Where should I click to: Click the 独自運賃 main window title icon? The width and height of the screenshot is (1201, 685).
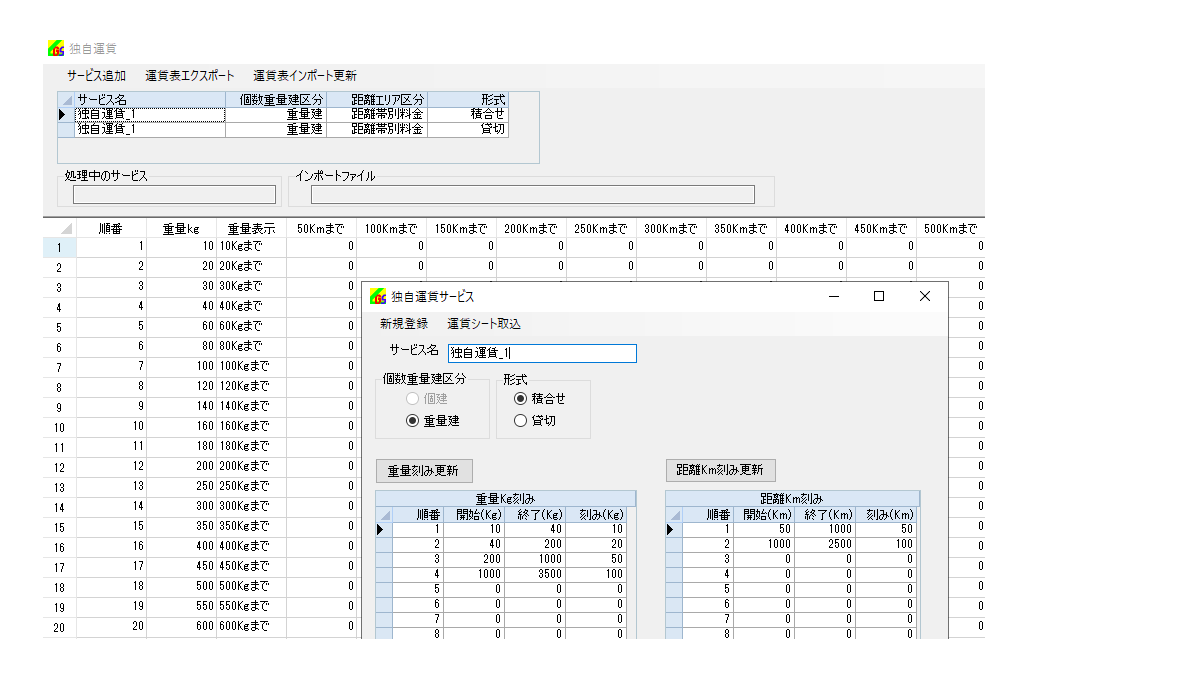(57, 48)
